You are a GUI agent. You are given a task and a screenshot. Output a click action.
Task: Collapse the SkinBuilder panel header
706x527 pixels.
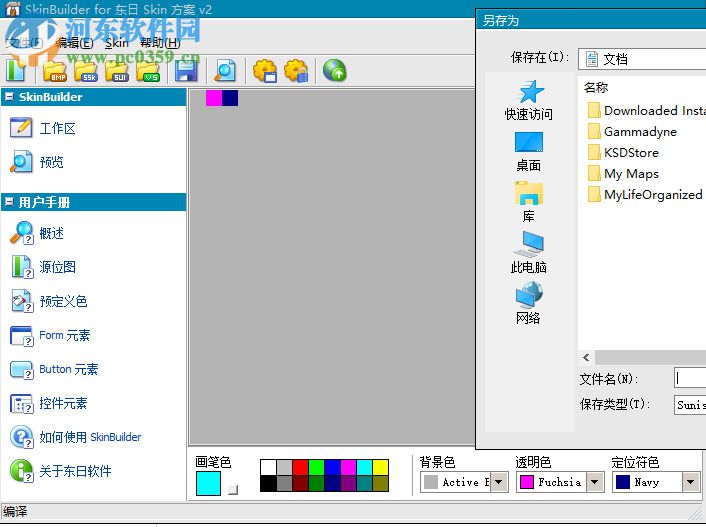[9, 96]
